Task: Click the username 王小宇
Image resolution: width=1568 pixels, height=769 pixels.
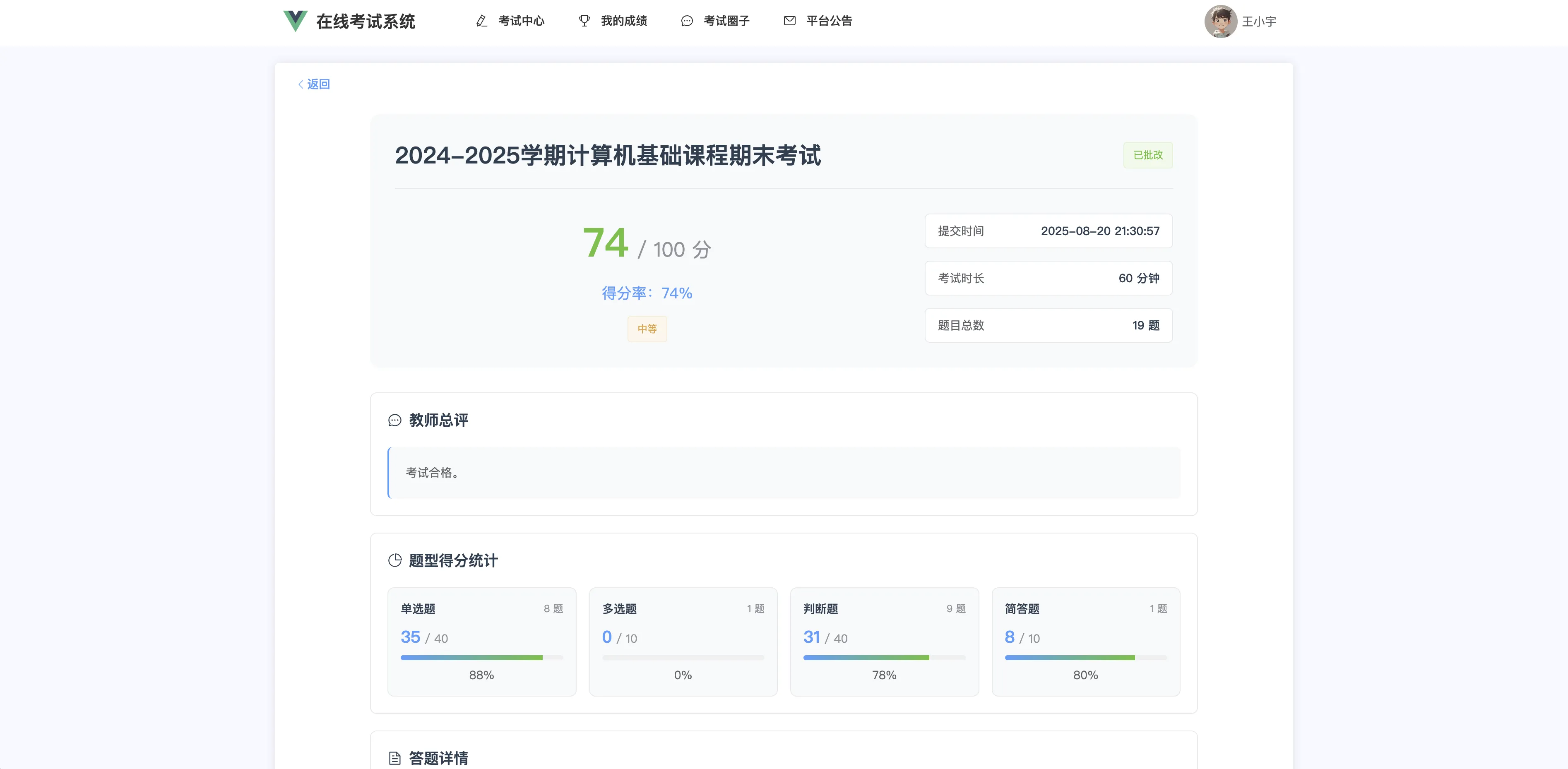Action: click(1259, 22)
